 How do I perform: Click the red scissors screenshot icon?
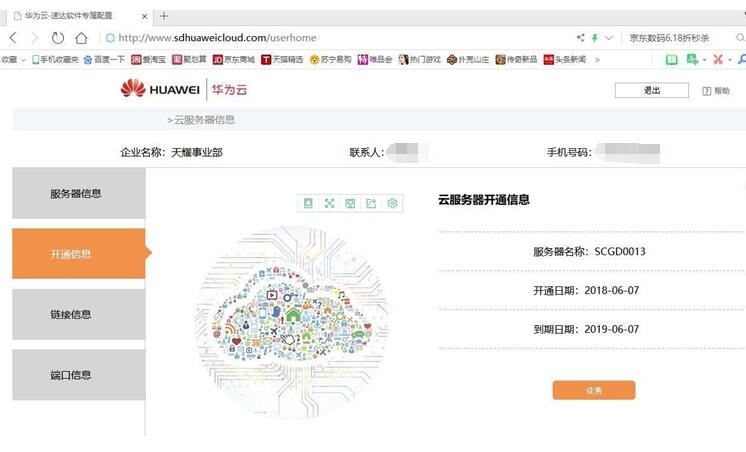[718, 59]
